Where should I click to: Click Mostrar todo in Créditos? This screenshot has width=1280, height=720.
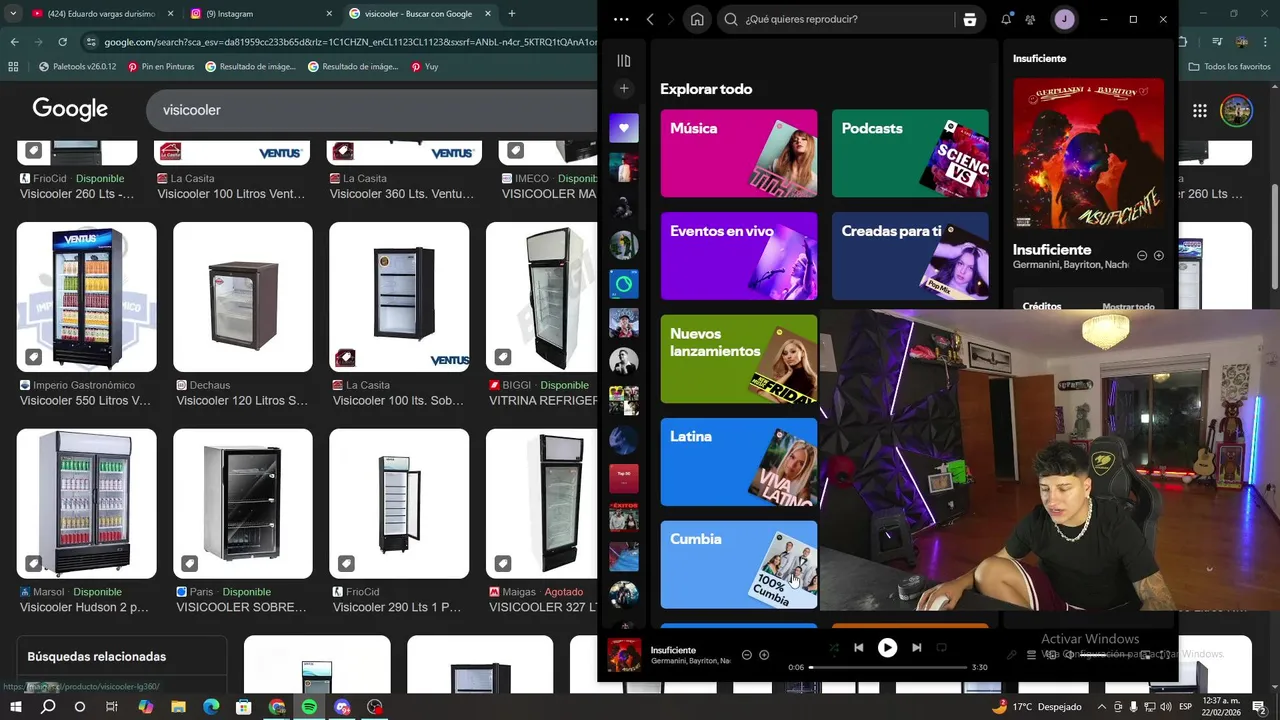[x=1128, y=307]
